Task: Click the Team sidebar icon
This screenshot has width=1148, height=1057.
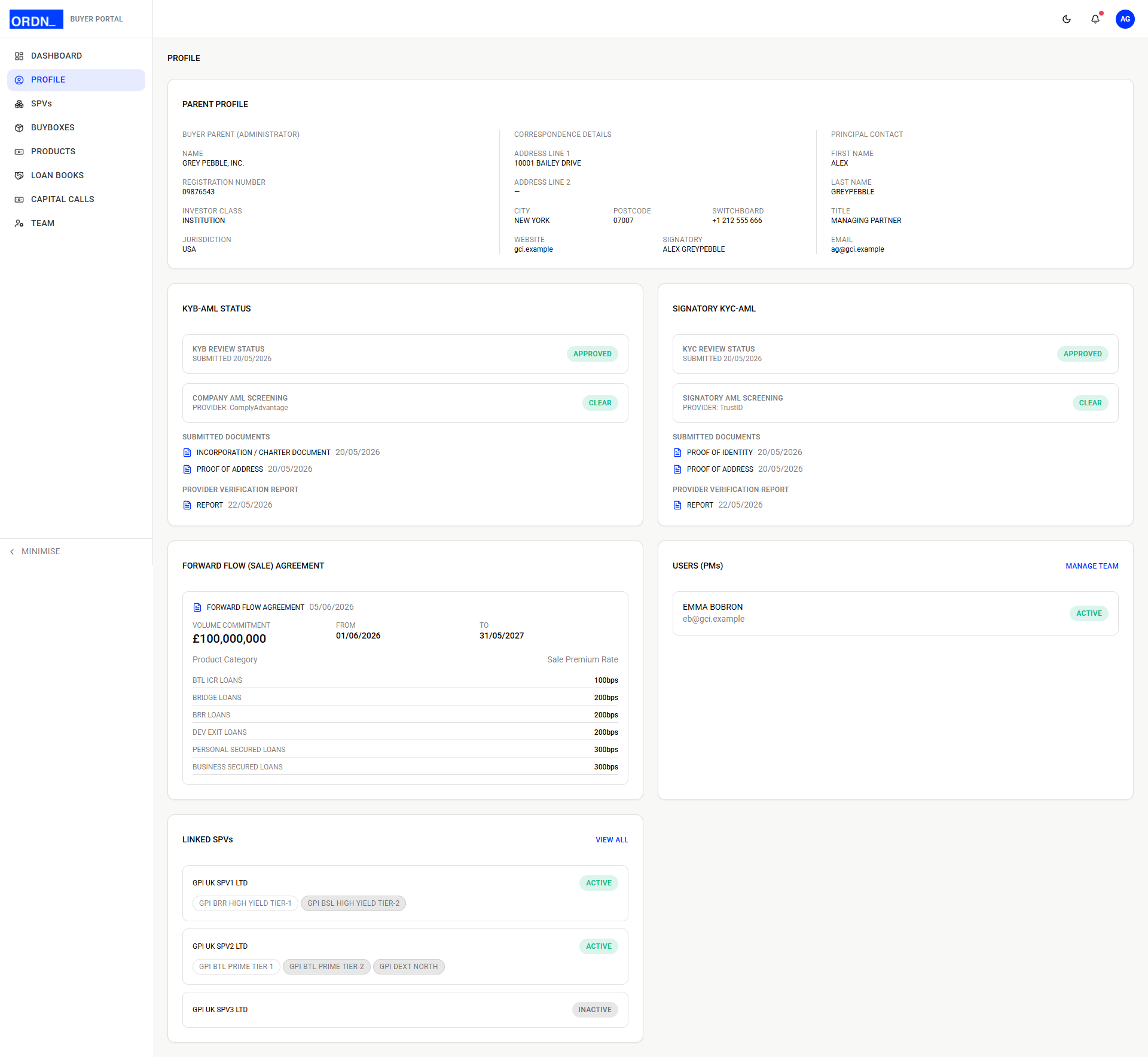Action: click(19, 224)
